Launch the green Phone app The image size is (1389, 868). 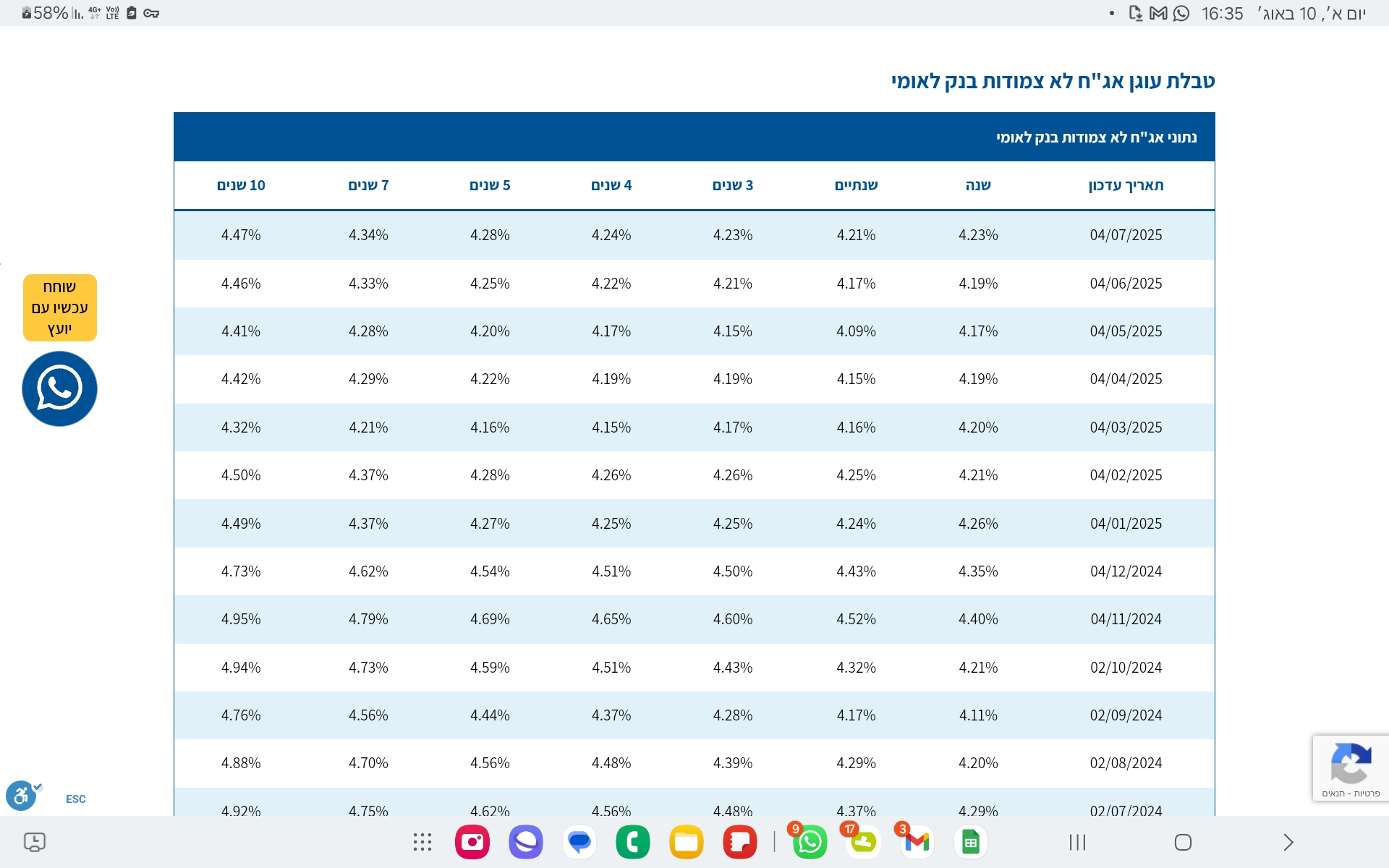tap(633, 842)
